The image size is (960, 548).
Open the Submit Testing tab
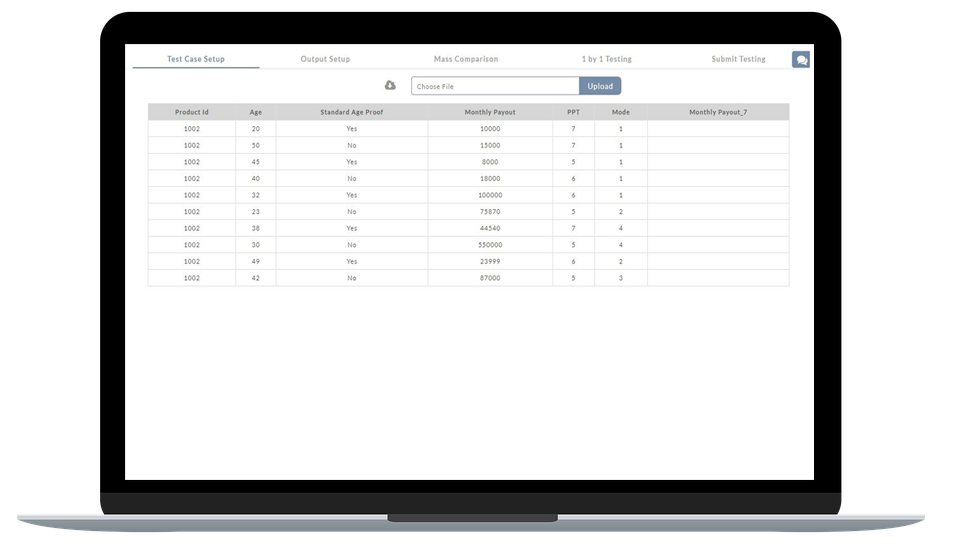pyautogui.click(x=738, y=59)
